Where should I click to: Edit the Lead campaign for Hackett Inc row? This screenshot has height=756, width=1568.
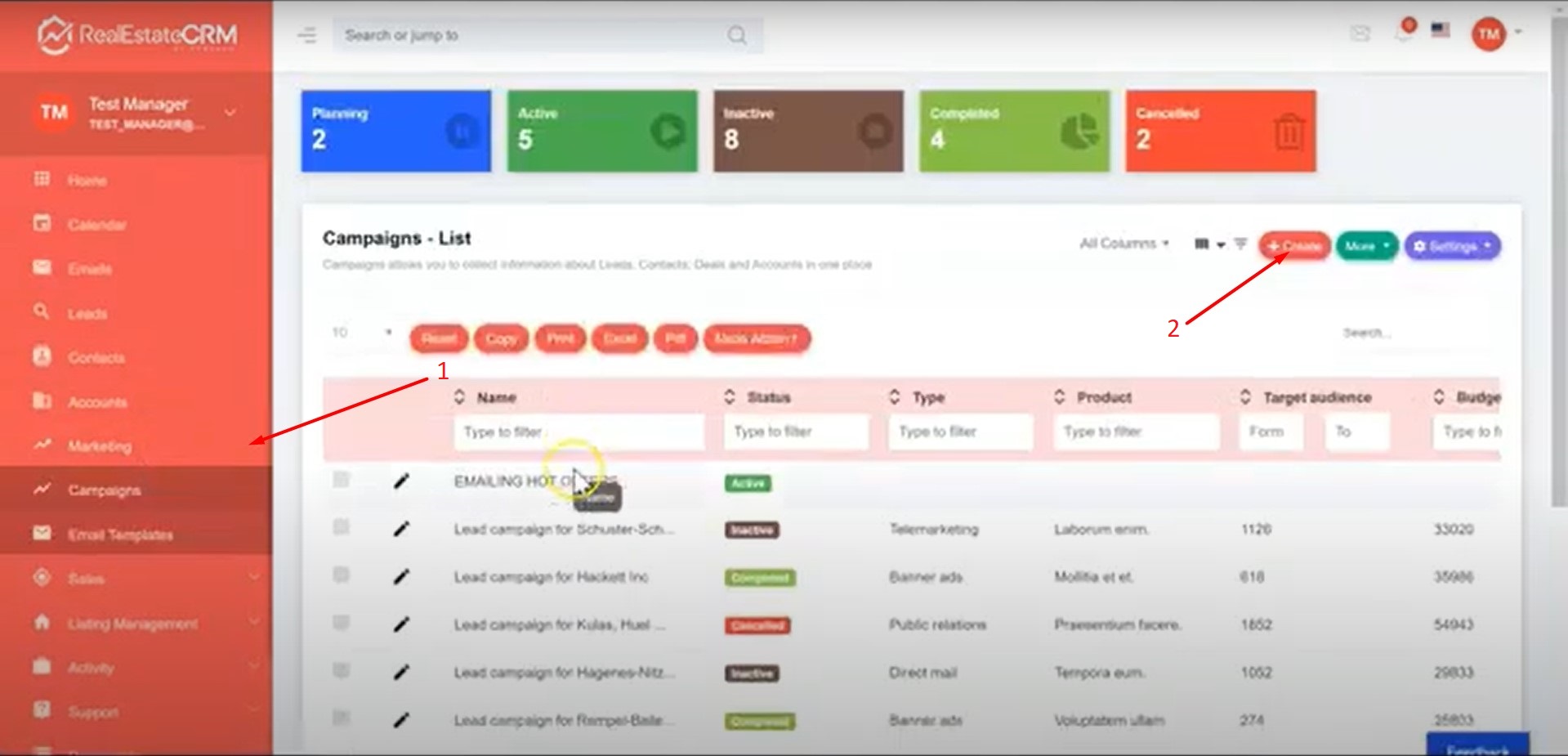tap(401, 577)
